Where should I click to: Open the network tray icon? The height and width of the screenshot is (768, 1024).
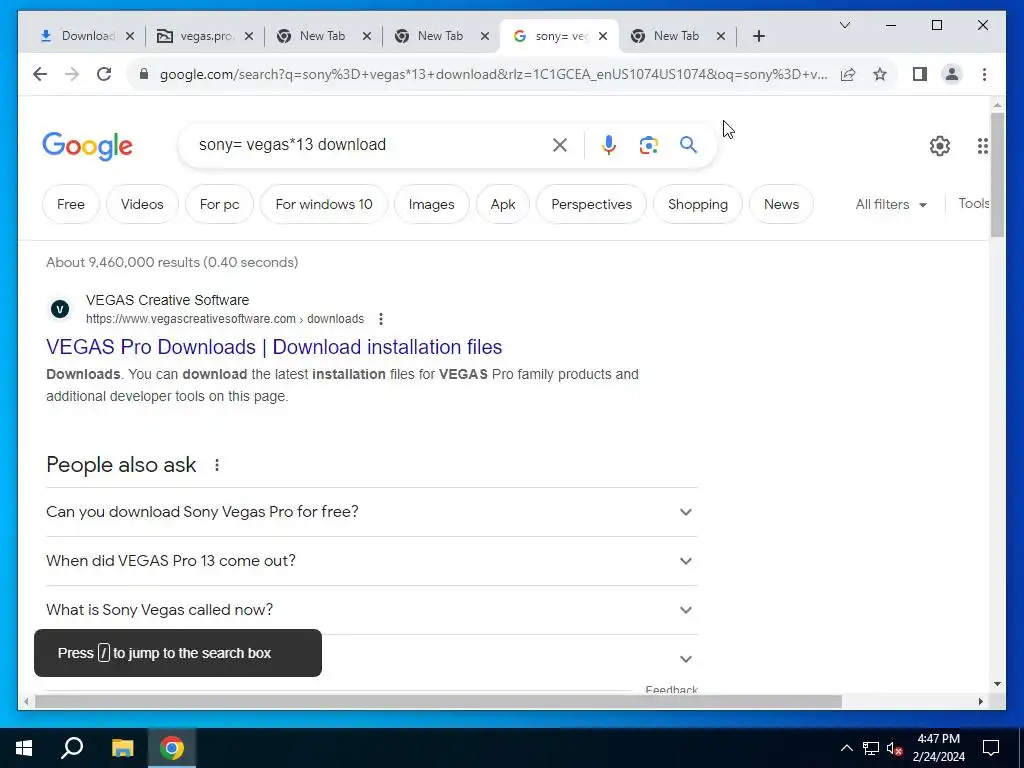[x=871, y=748]
